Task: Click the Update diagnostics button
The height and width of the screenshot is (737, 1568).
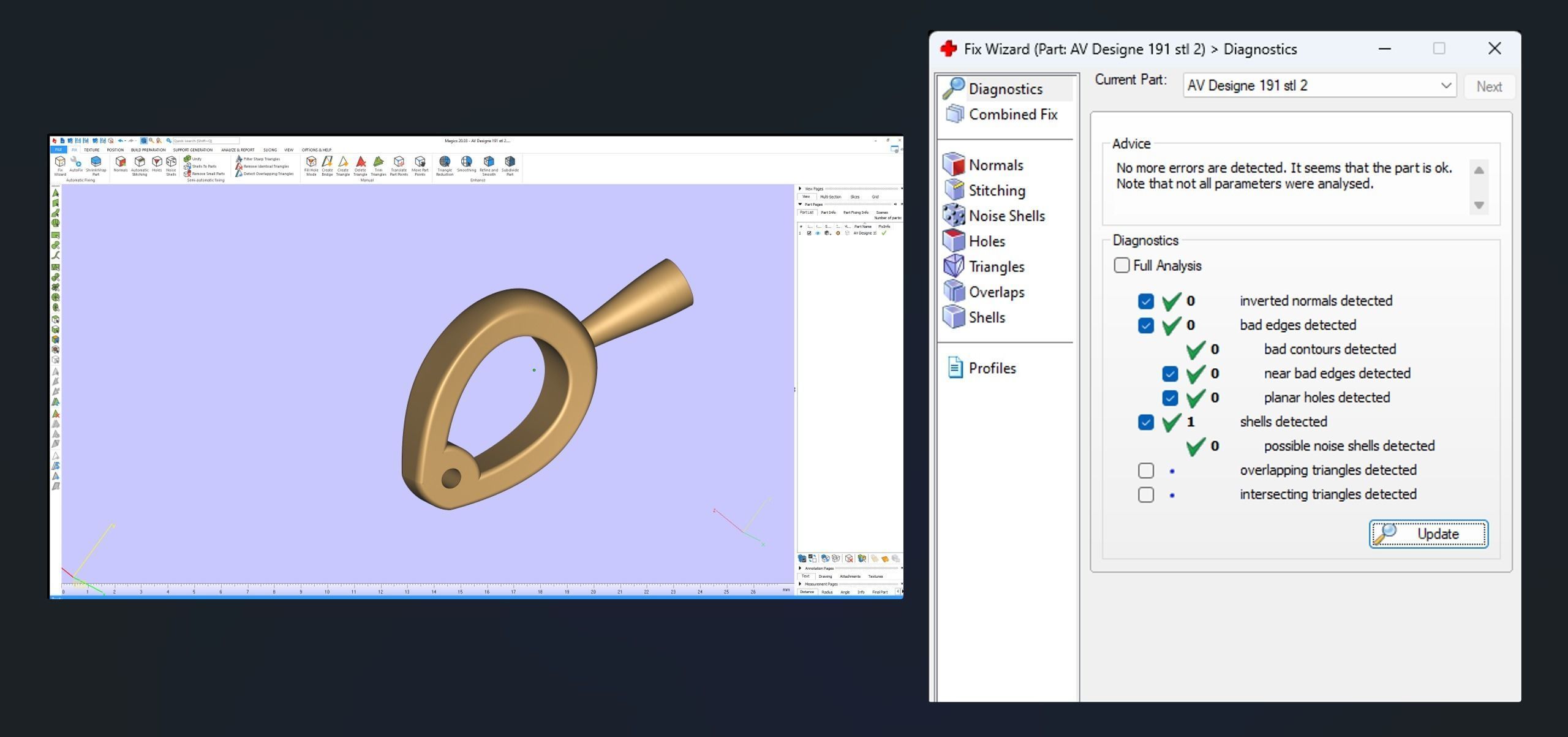Action: [1428, 534]
